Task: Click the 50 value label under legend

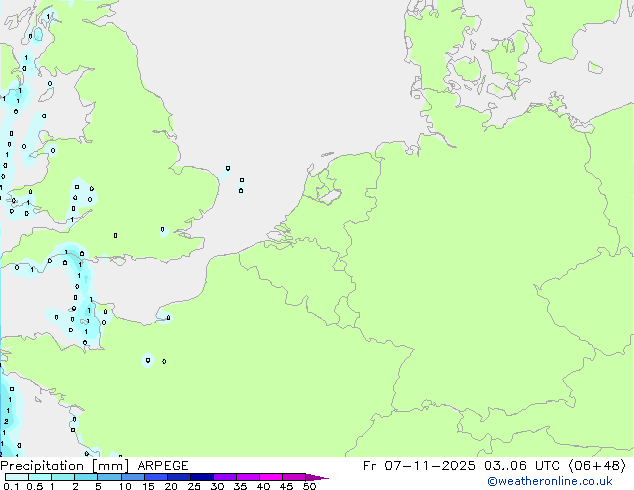Action: (x=309, y=487)
